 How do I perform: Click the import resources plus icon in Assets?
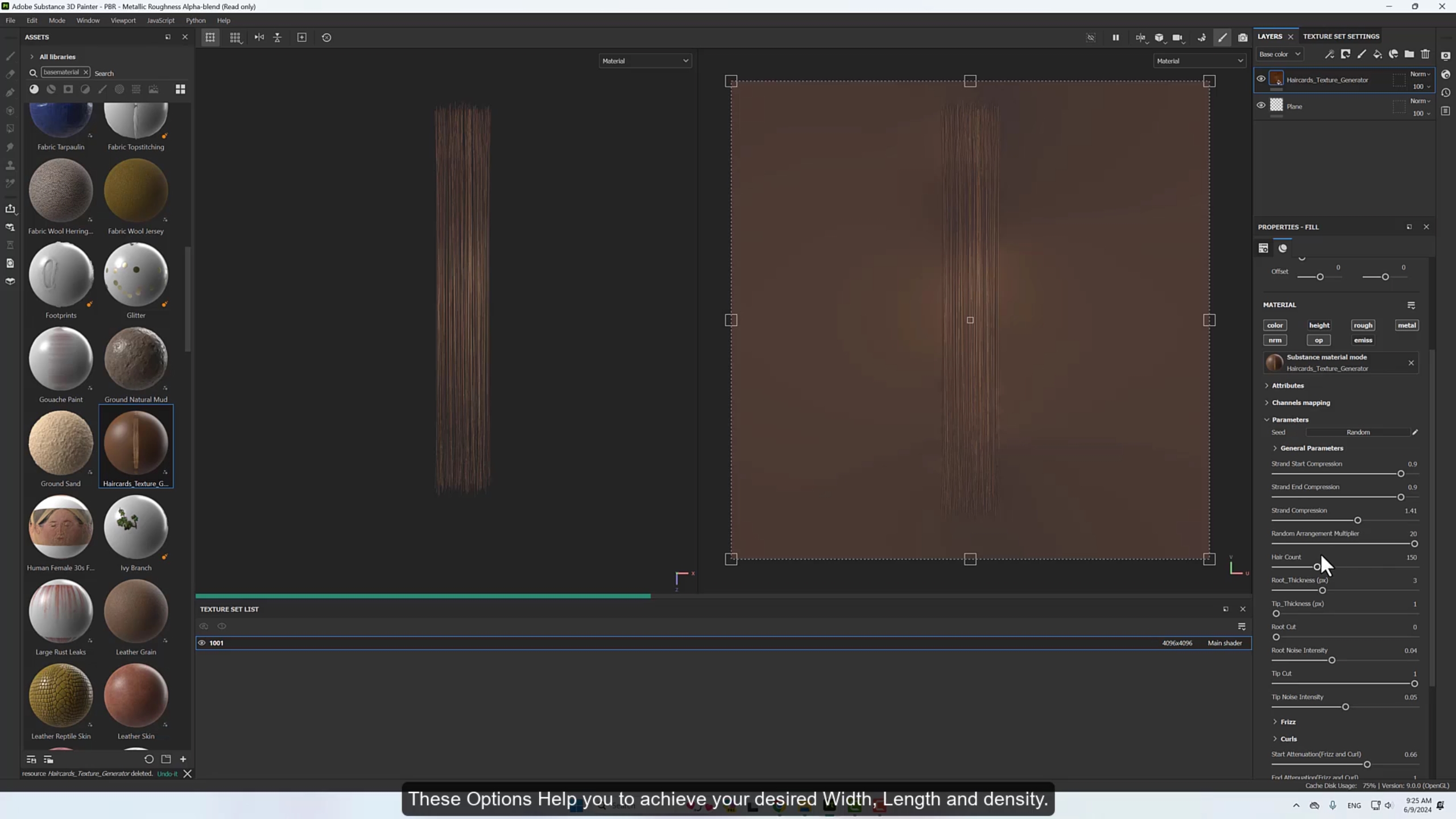tap(183, 759)
